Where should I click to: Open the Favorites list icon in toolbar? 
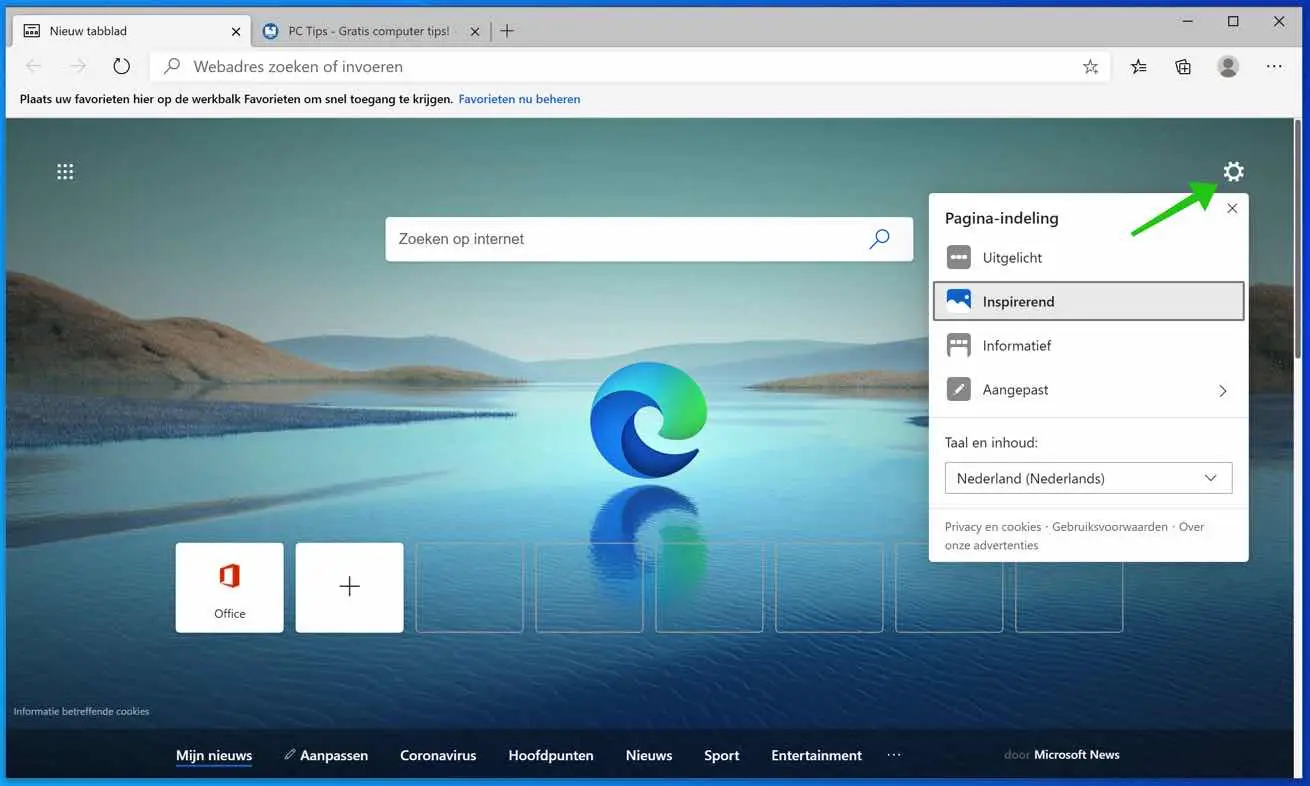tap(1138, 67)
